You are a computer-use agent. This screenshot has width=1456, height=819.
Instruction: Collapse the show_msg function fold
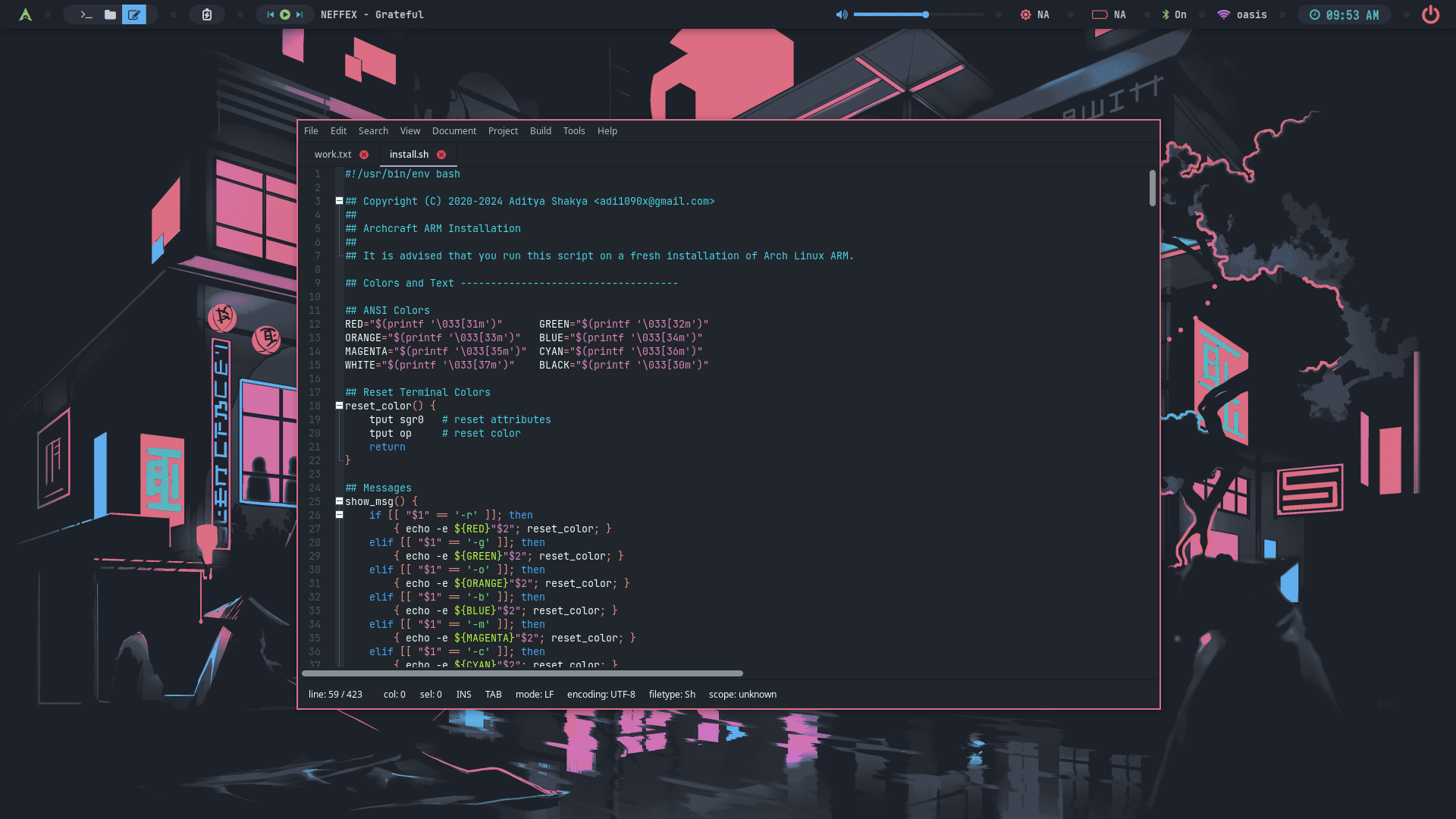pyautogui.click(x=339, y=501)
